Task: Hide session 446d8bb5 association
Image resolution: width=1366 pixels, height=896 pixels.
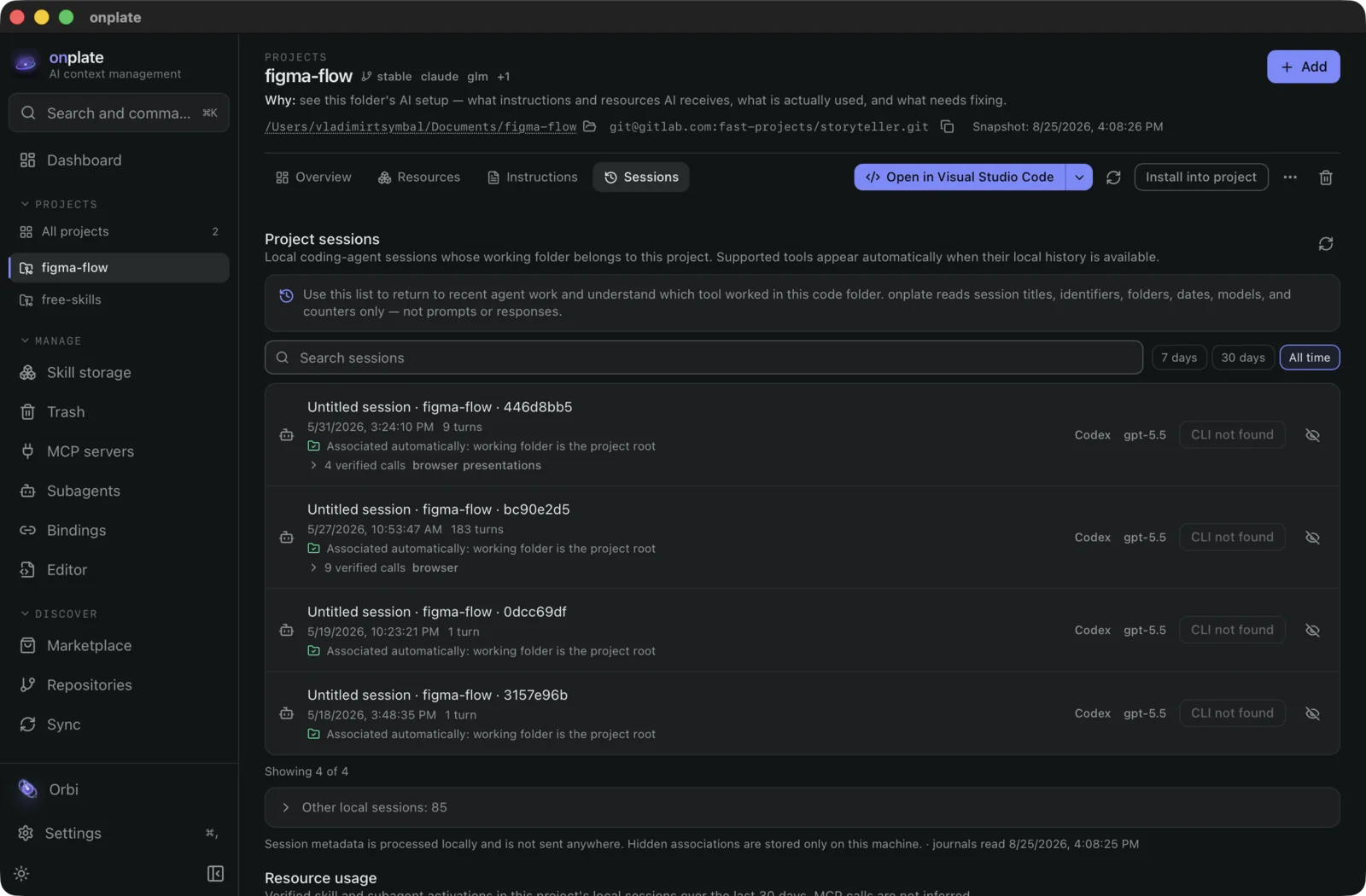Action: click(1313, 435)
